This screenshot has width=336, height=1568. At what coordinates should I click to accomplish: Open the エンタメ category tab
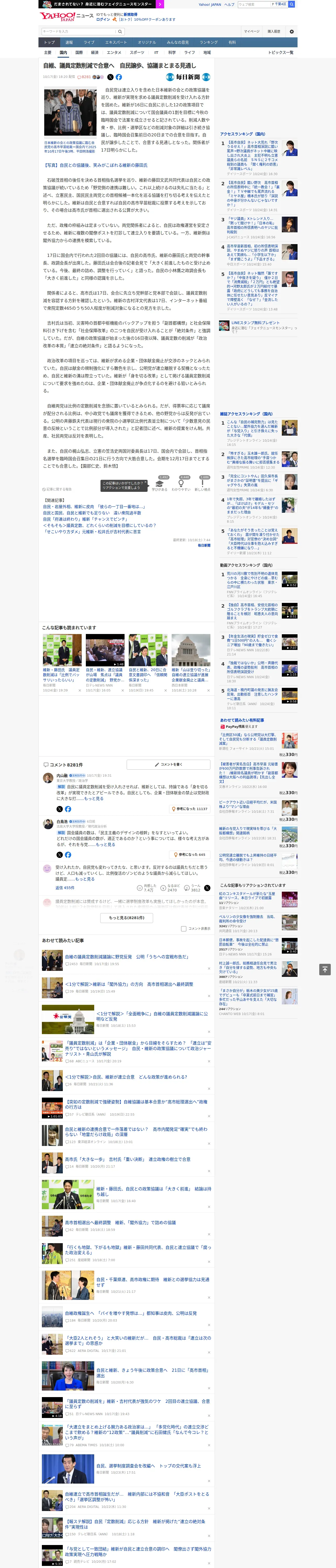114,52
